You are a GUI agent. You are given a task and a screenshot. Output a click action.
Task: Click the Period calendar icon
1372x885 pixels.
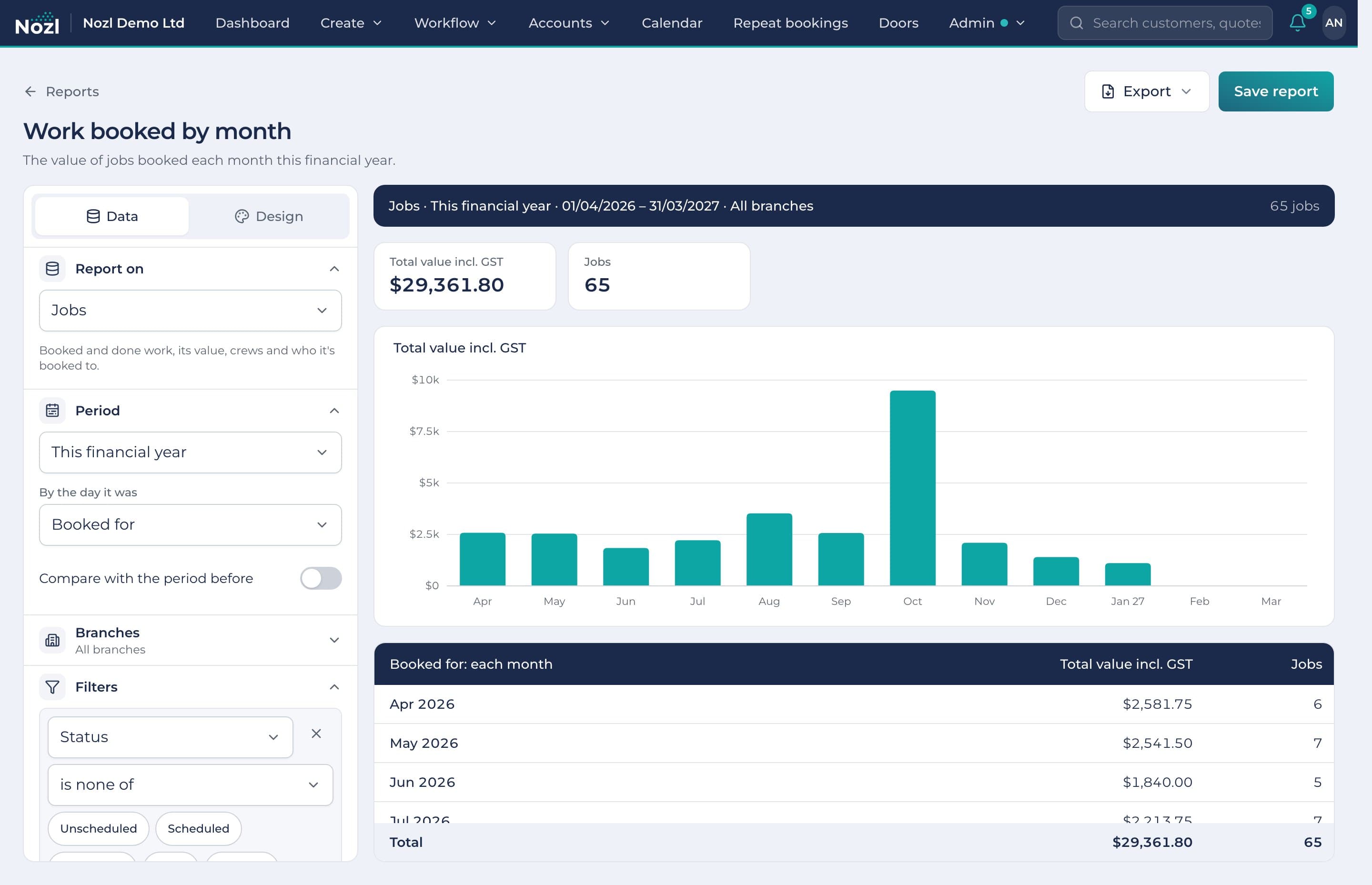(x=52, y=410)
